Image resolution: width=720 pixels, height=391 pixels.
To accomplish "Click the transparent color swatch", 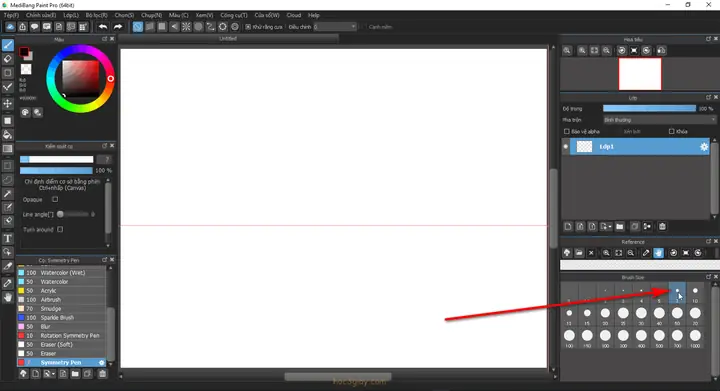I will click(26, 69).
